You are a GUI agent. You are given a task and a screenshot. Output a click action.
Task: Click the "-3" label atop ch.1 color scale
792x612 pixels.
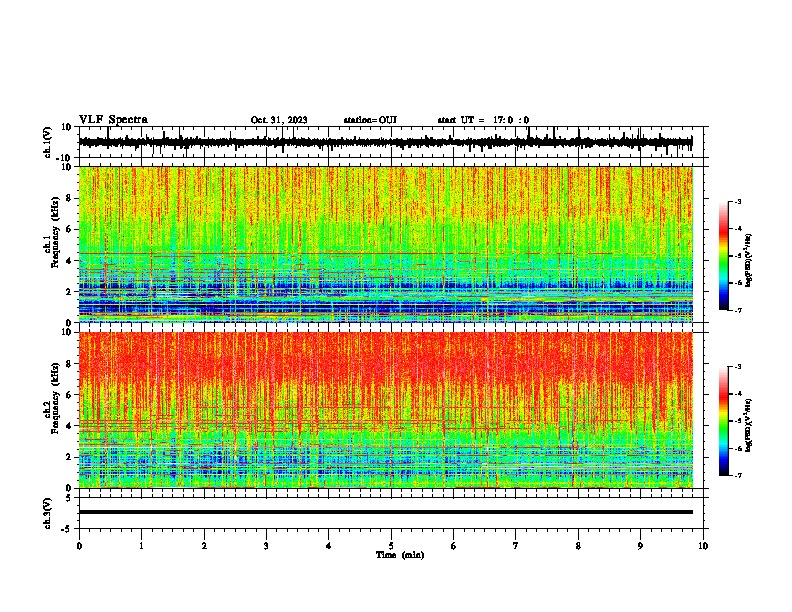[x=737, y=201]
